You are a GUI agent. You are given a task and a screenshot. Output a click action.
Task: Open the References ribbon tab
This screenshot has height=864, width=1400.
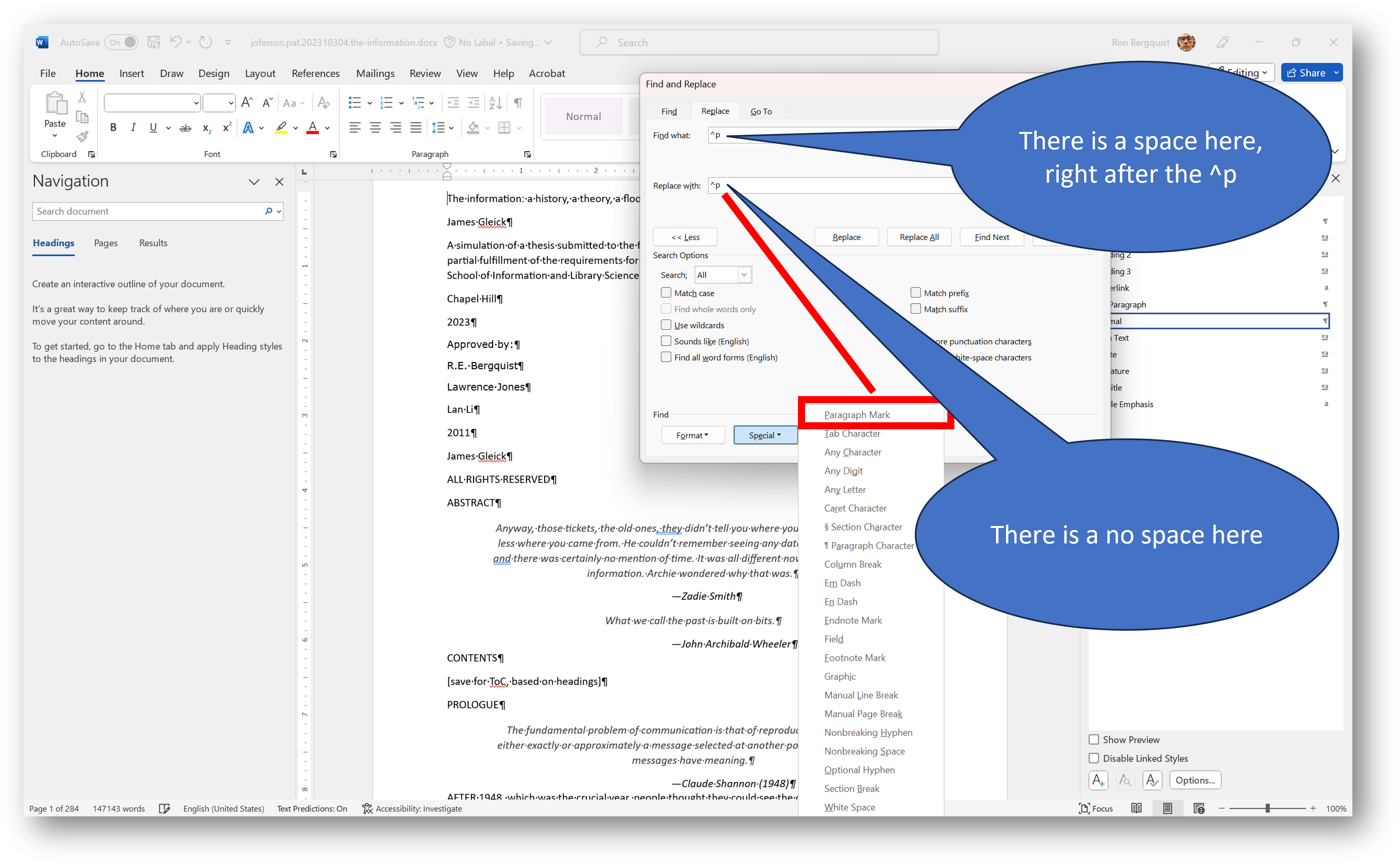coord(315,73)
